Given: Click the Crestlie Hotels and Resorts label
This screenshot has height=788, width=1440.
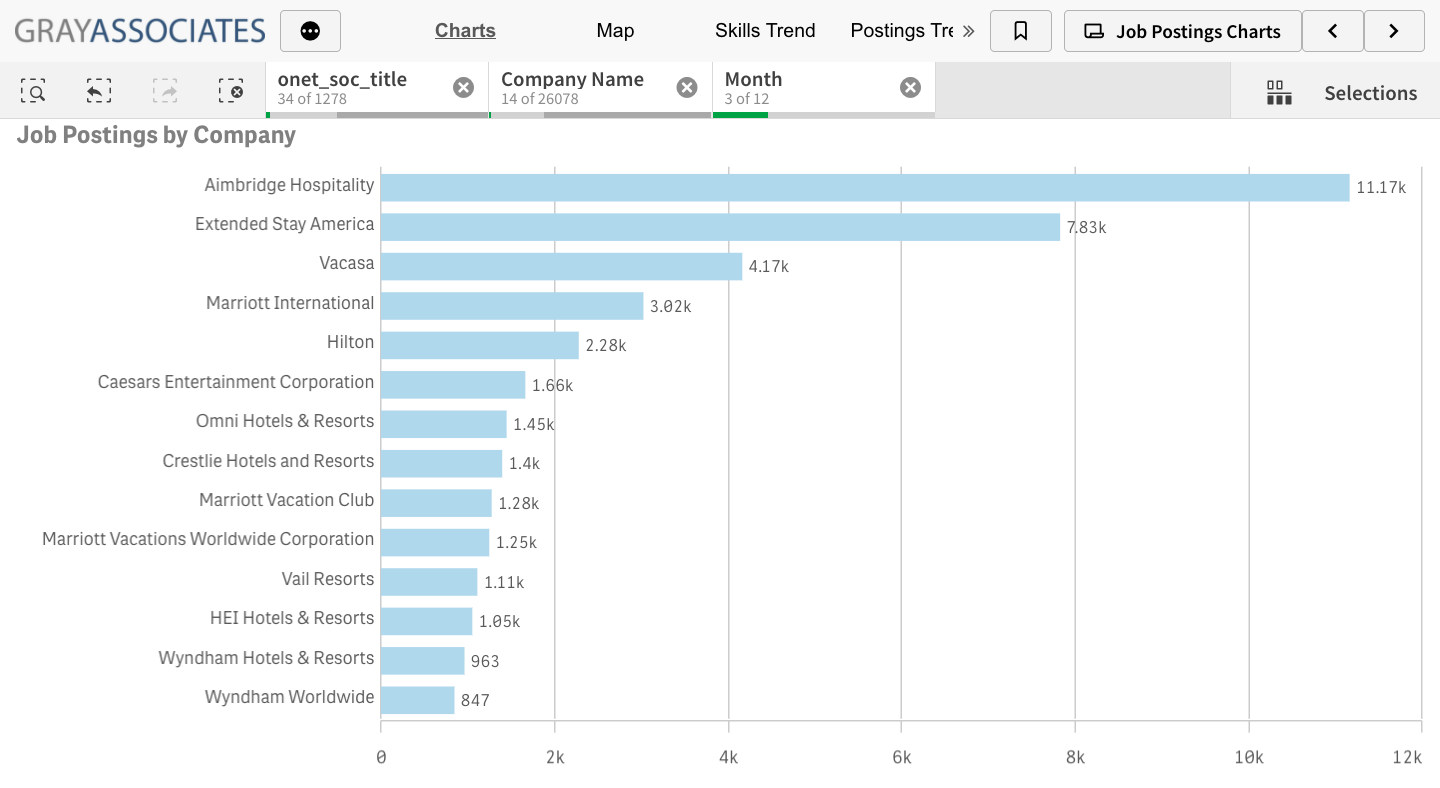Looking at the screenshot, I should click(x=268, y=461).
